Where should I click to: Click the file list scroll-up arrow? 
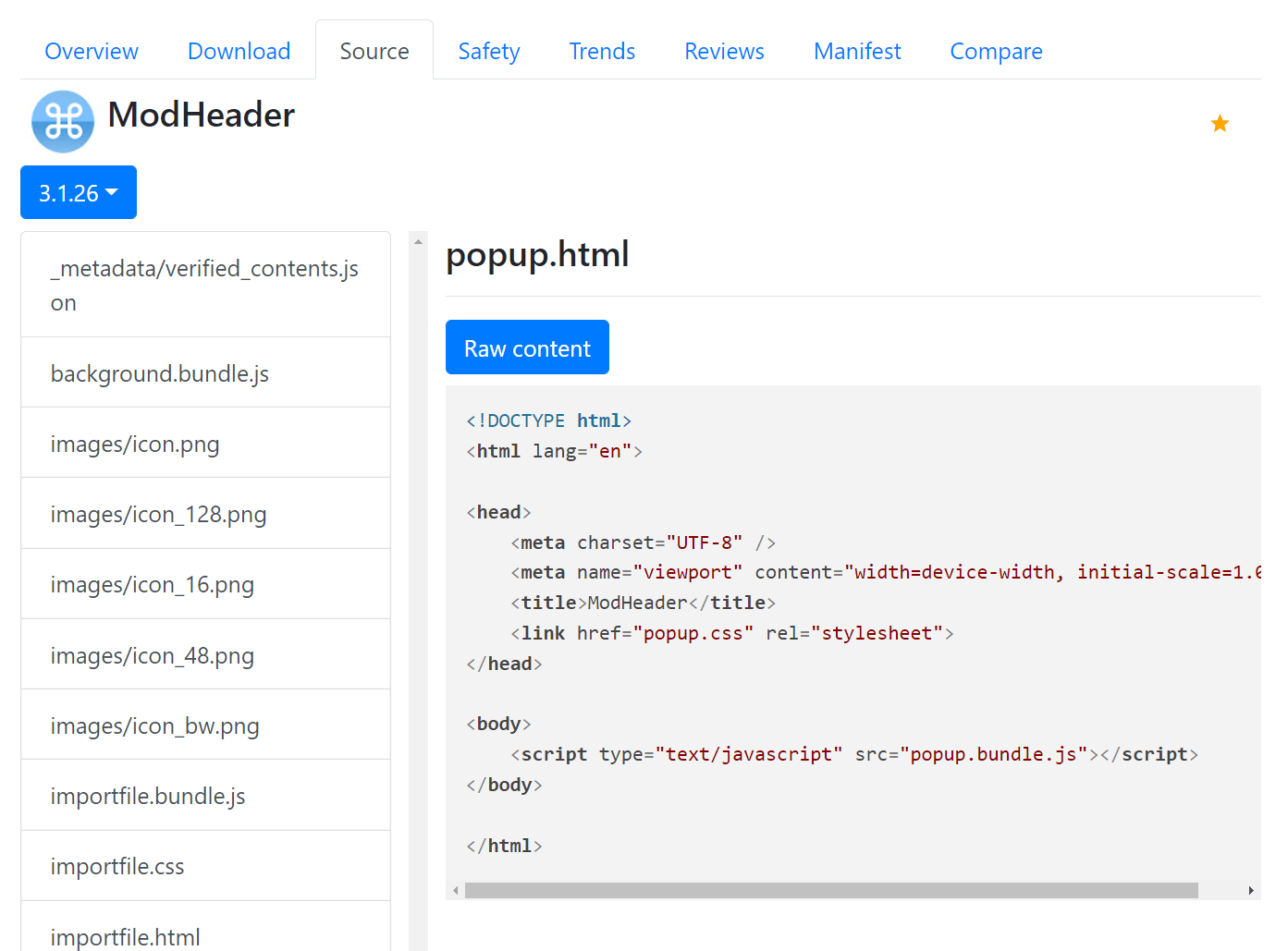pyautogui.click(x=418, y=241)
